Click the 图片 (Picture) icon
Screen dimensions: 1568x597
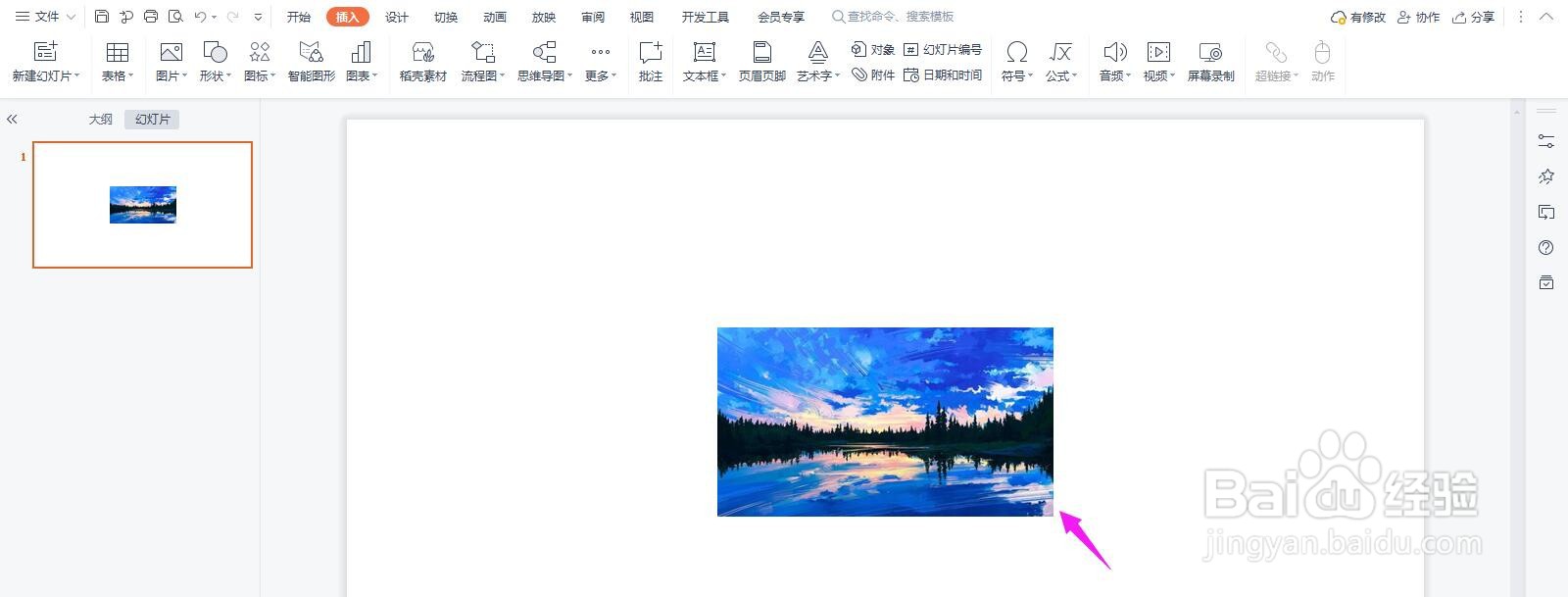(171, 52)
